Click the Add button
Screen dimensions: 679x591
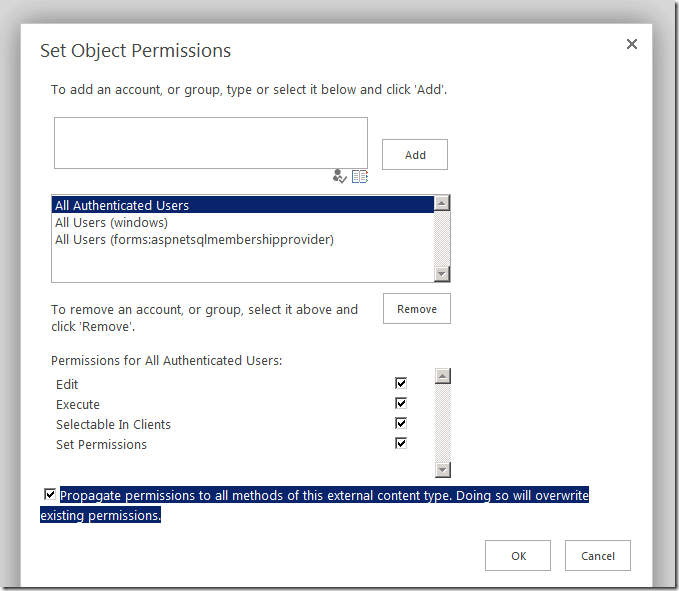(415, 155)
